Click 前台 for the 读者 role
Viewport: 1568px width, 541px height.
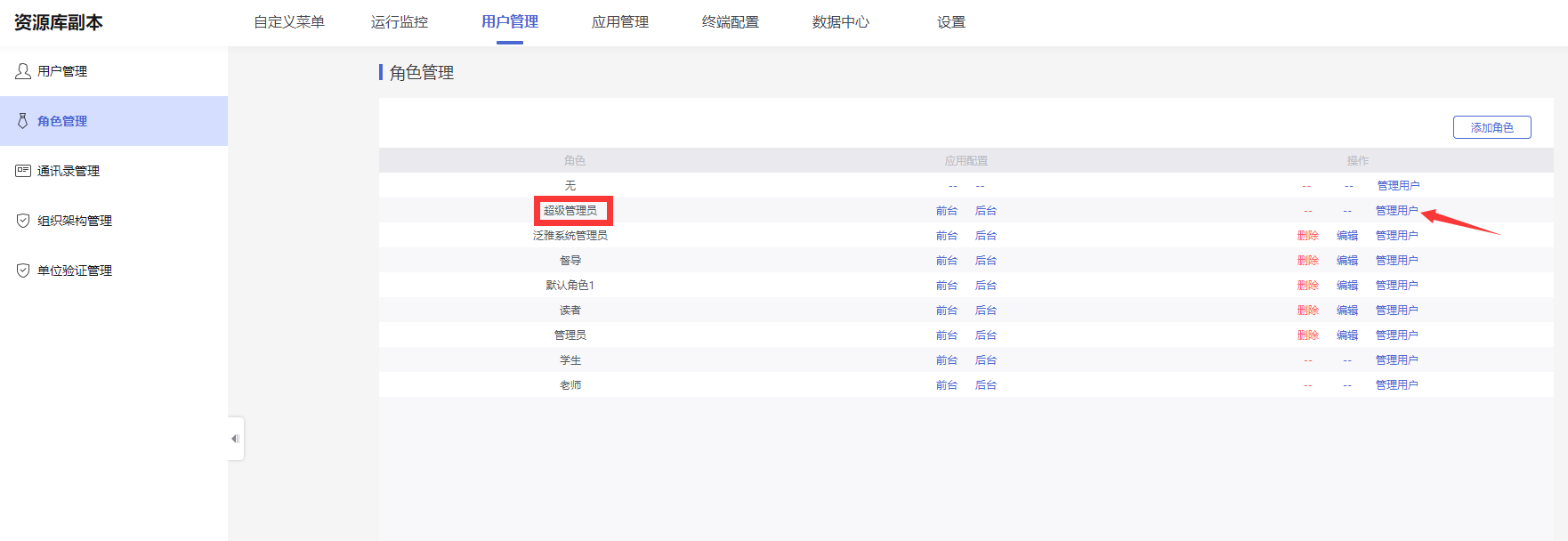pyautogui.click(x=947, y=311)
